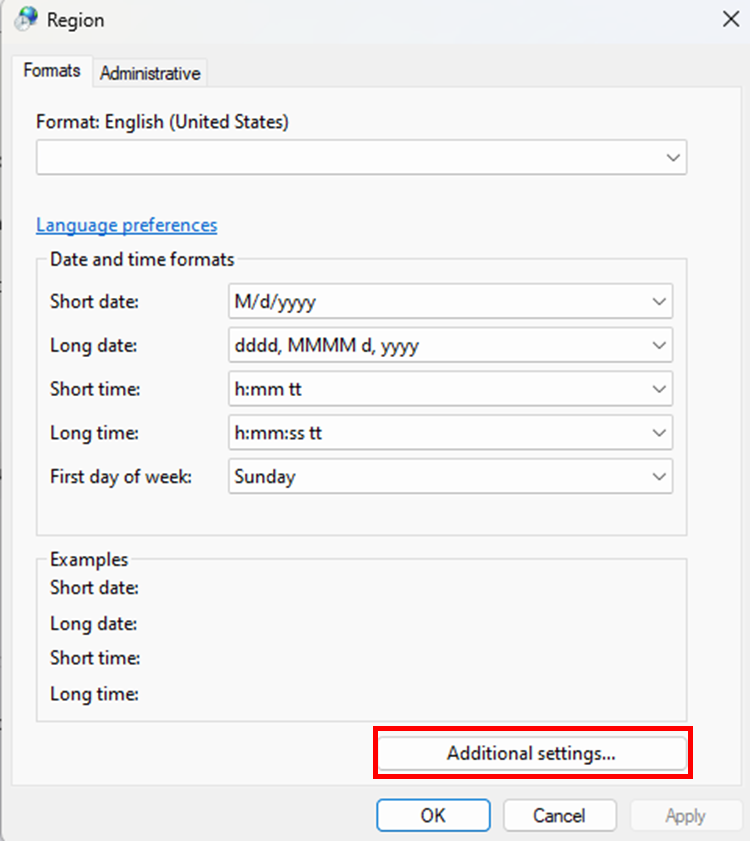Screen dimensions: 750x841
Task: Click the greyed-out Apply button
Action: point(685,815)
